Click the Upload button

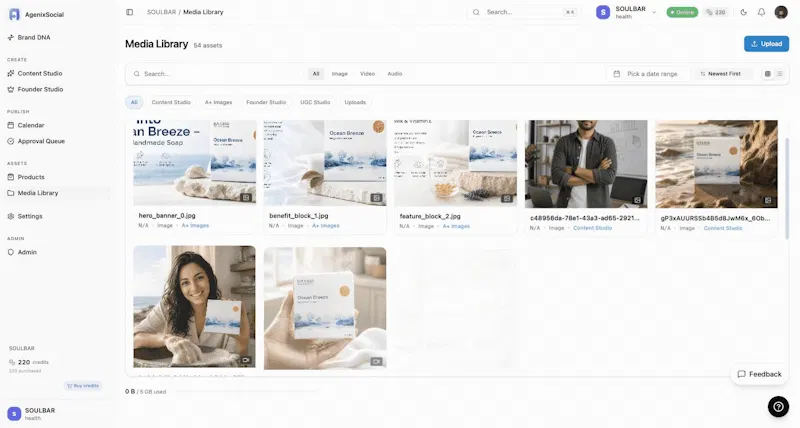click(766, 44)
